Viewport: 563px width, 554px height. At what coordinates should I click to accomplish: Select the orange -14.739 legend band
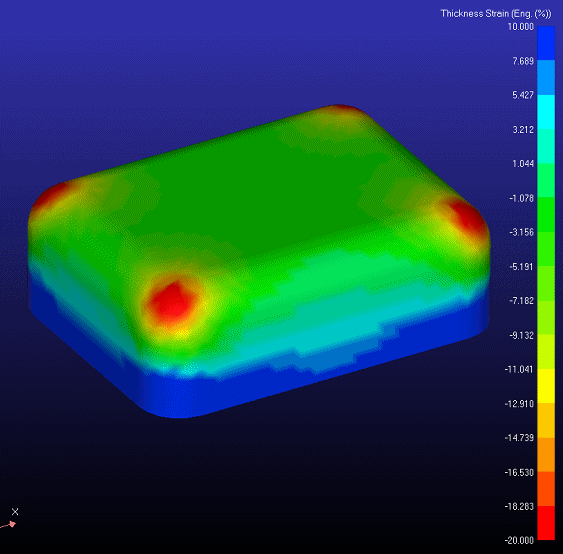coord(546,455)
